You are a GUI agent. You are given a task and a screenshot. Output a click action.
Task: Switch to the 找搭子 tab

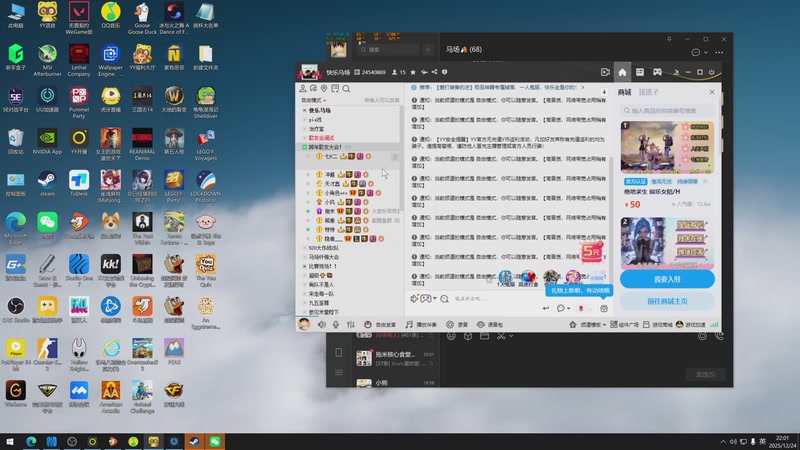click(648, 92)
